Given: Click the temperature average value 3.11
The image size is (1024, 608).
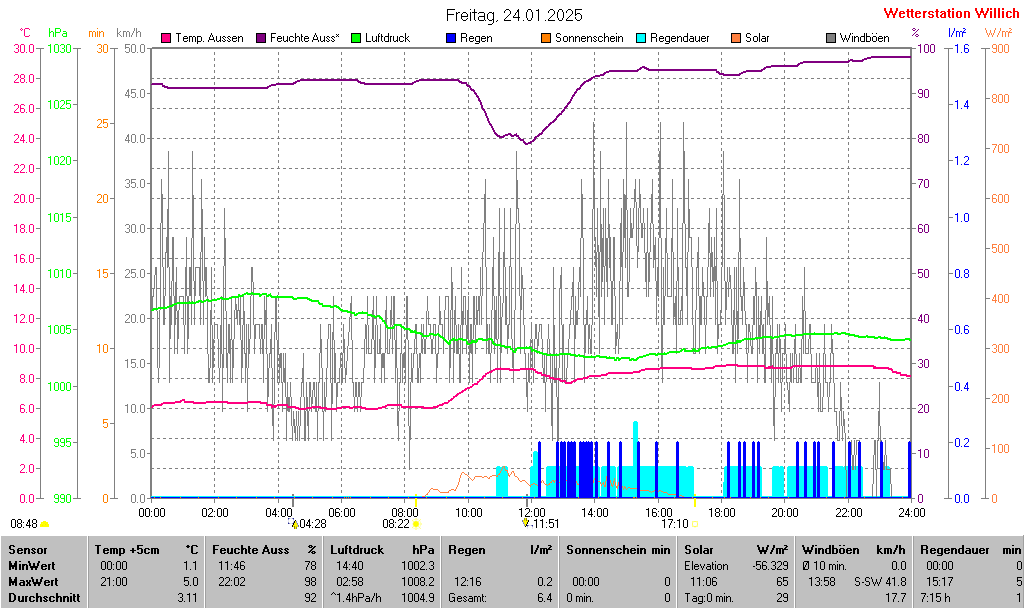Looking at the screenshot, I should (187, 598).
